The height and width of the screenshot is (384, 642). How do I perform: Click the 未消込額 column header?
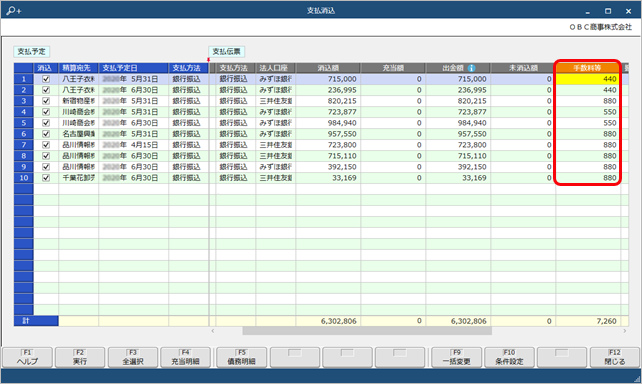coord(523,68)
